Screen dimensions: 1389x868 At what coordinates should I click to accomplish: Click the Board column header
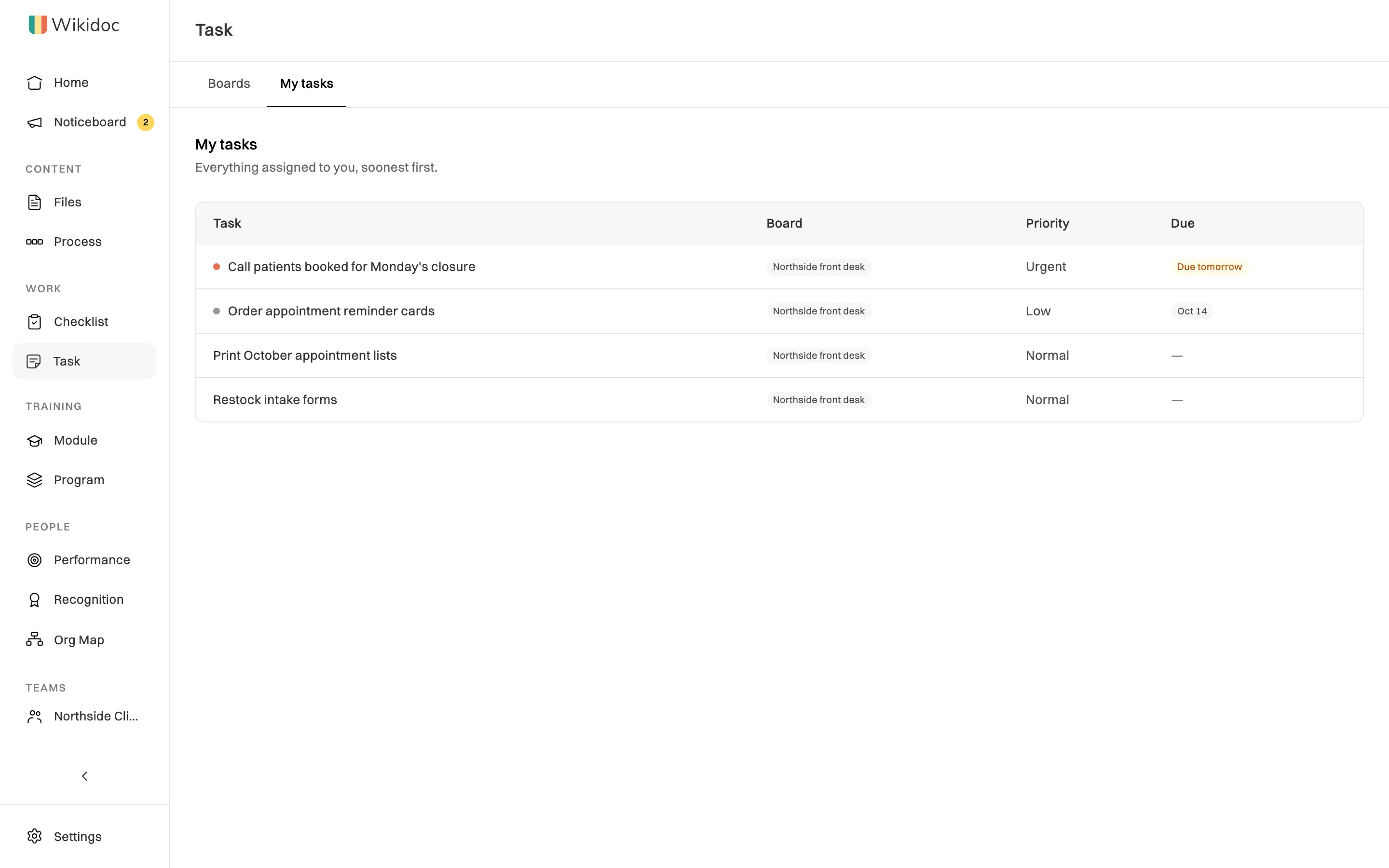[x=784, y=223]
